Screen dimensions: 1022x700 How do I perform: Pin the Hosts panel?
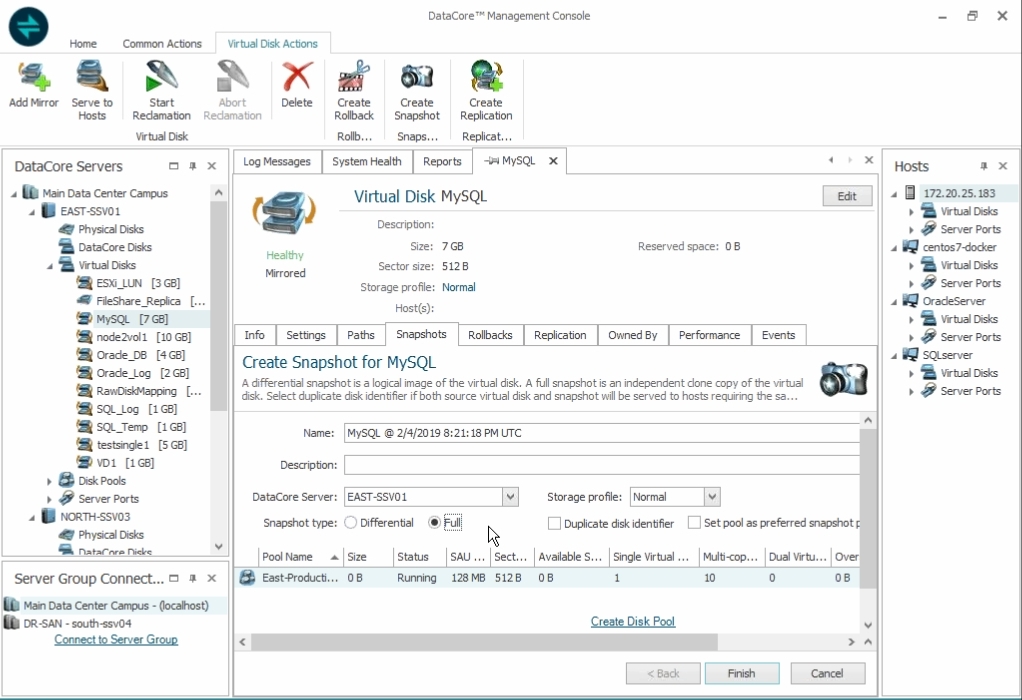(x=984, y=166)
